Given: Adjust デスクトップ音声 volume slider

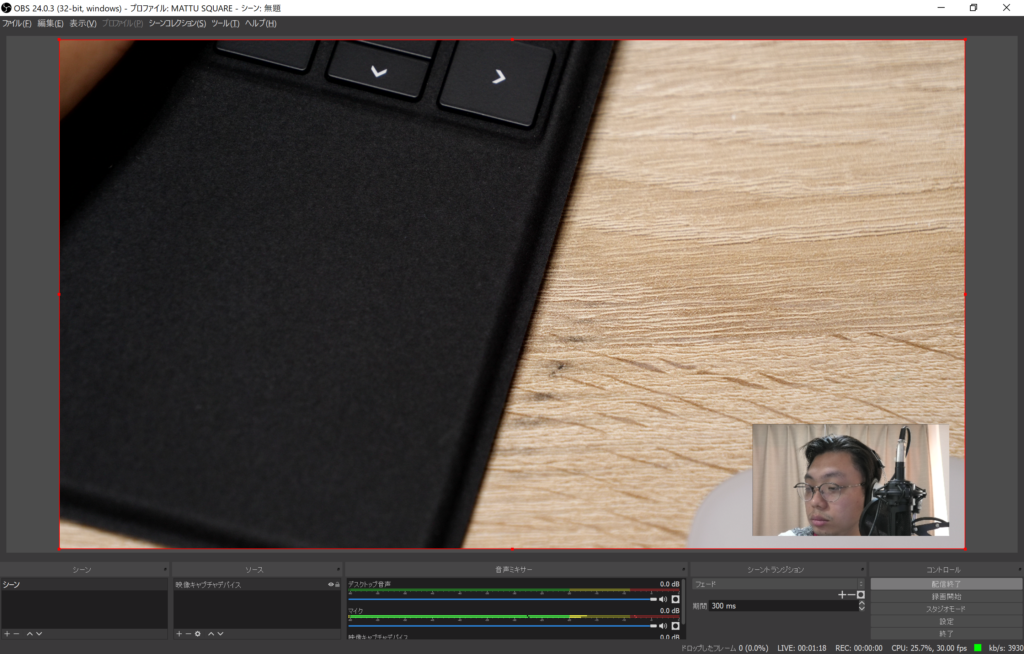Looking at the screenshot, I should click(502, 599).
